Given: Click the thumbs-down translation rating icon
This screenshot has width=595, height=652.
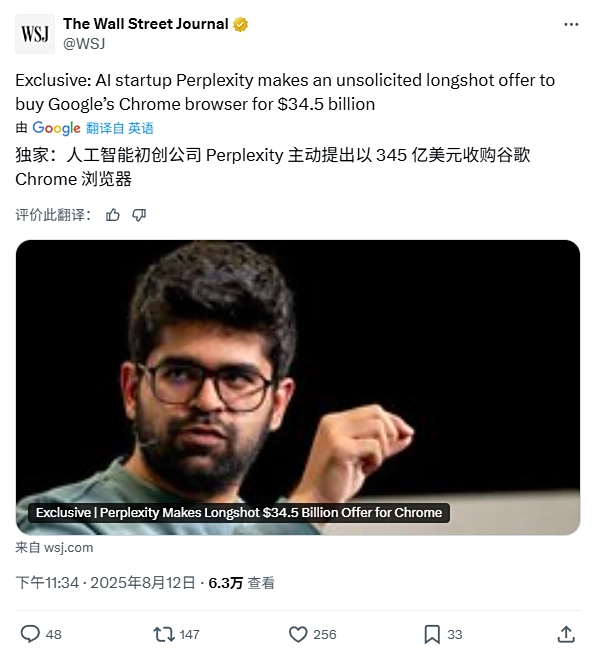Looking at the screenshot, I should [x=139, y=215].
